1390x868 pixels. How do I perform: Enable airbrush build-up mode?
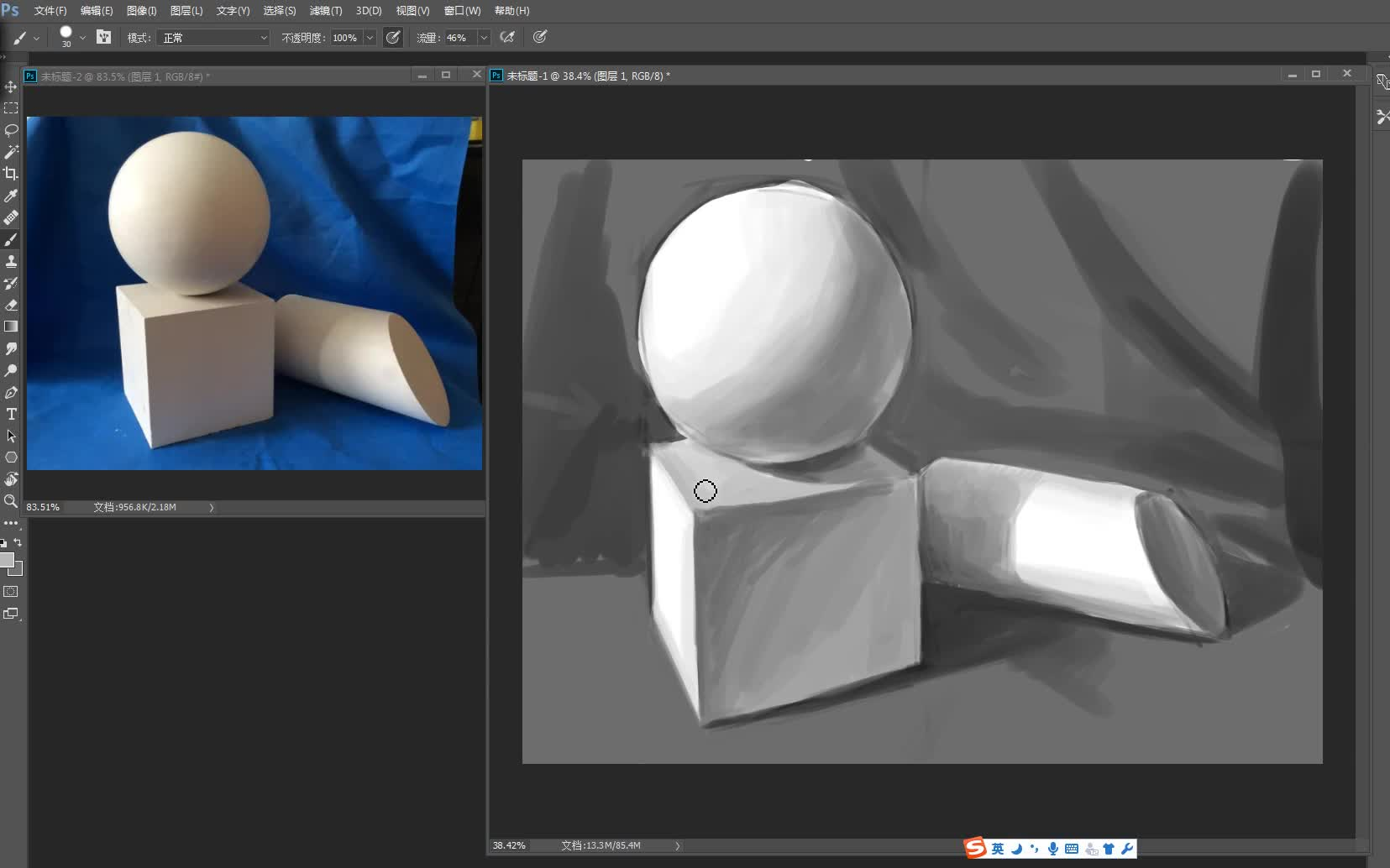coord(507,37)
